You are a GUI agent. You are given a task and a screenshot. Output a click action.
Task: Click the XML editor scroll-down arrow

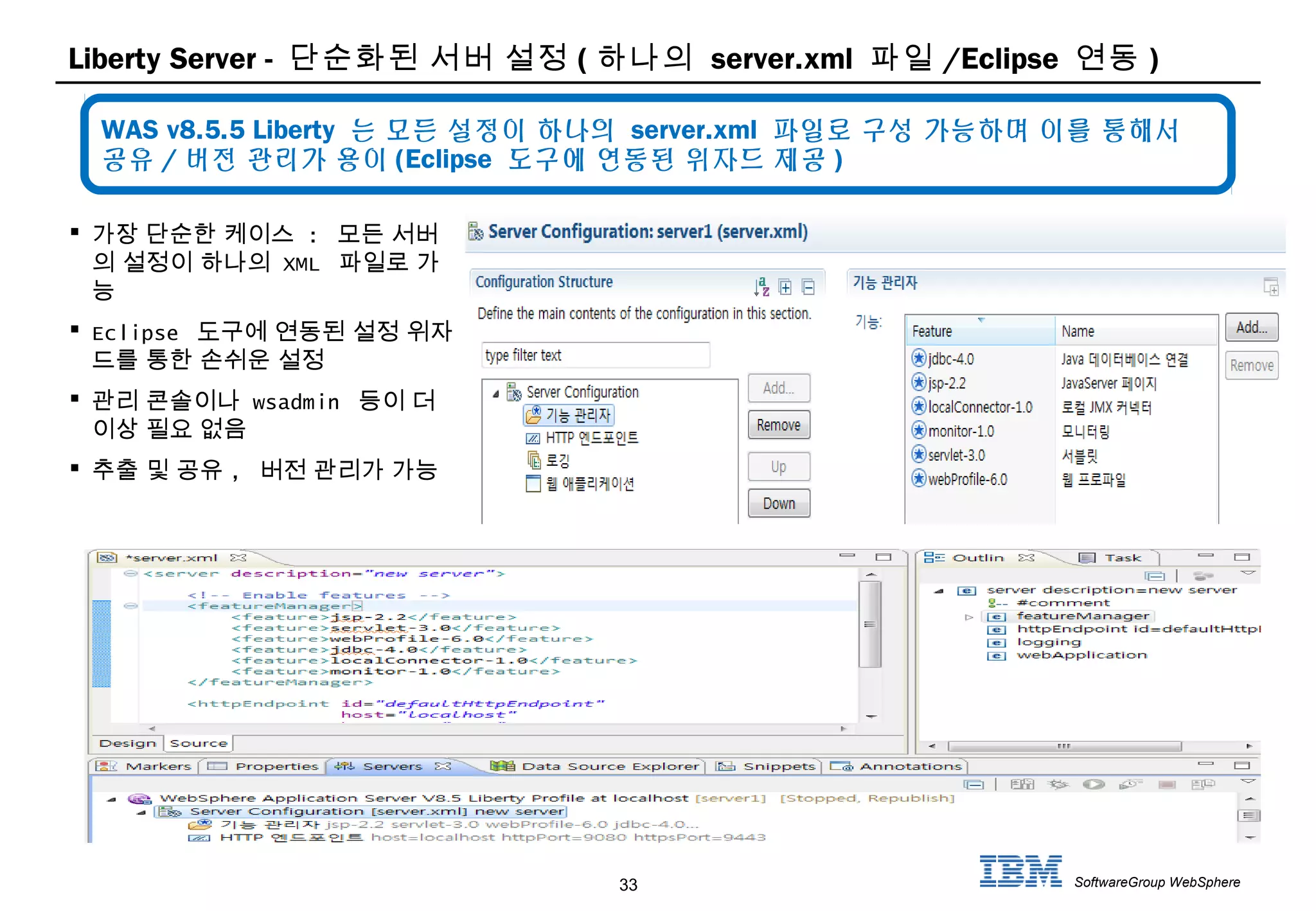(871, 716)
